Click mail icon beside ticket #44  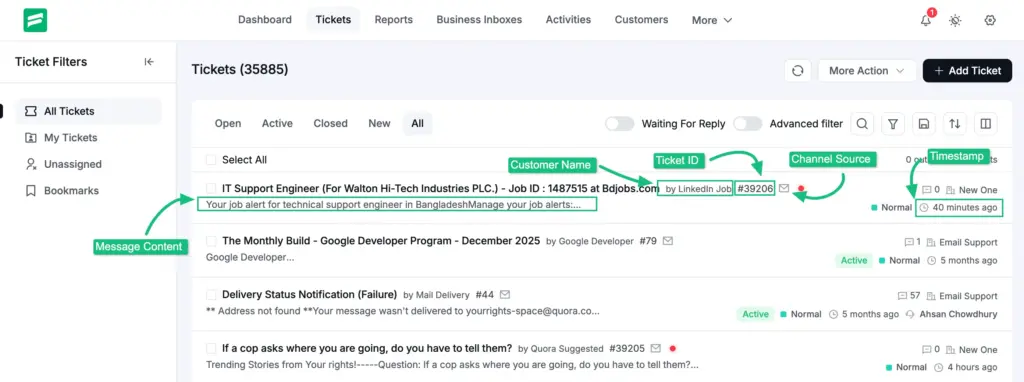(505, 294)
